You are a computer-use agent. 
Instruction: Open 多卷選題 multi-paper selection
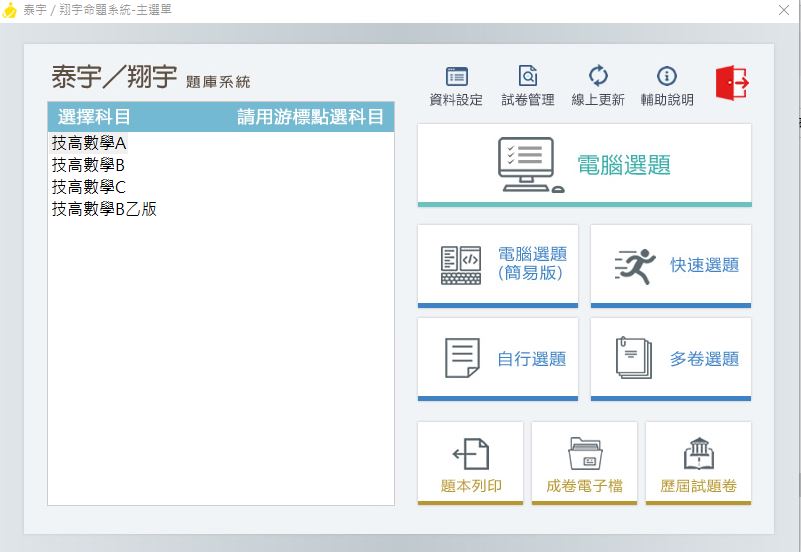[670, 358]
